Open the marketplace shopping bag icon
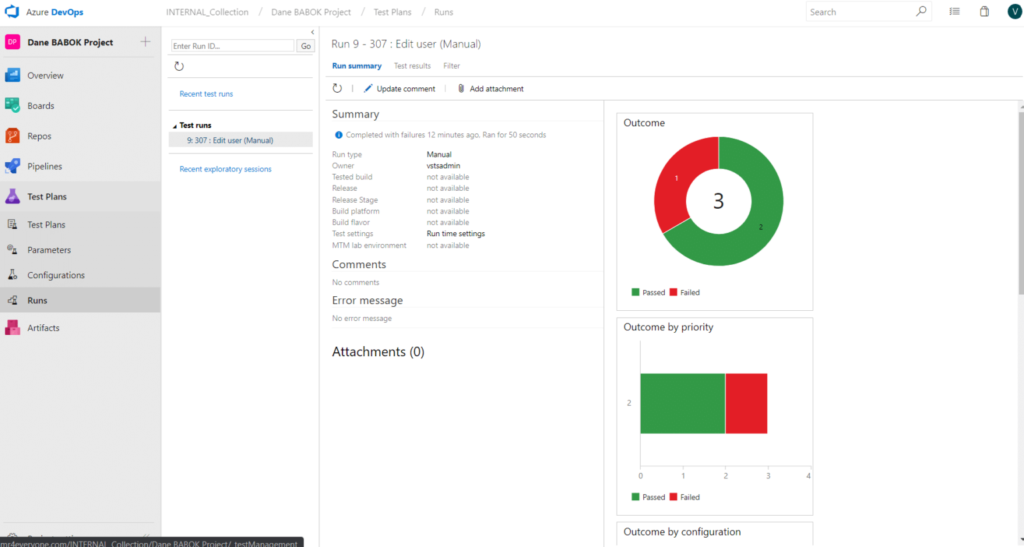 coord(984,12)
